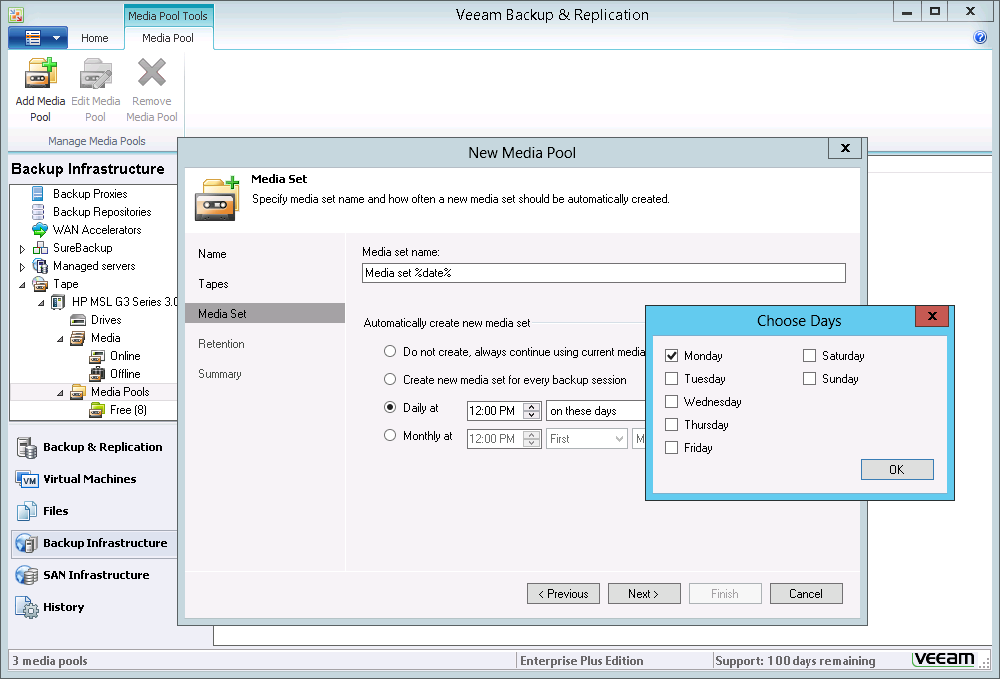Select the Media Pools folder icon
The width and height of the screenshot is (1000, 679).
(x=78, y=392)
